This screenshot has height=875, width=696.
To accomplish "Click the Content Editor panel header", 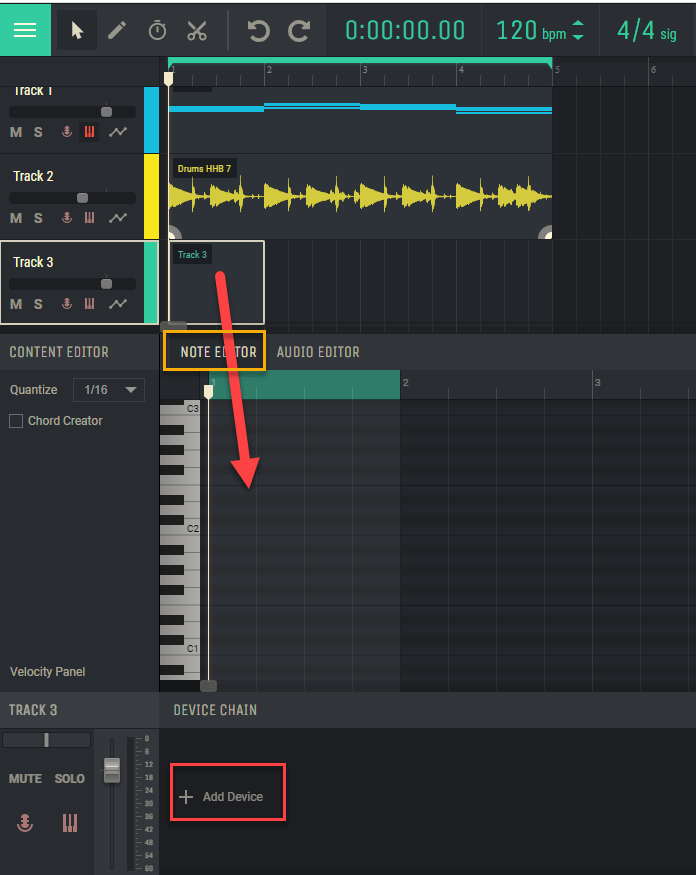I will coord(59,352).
